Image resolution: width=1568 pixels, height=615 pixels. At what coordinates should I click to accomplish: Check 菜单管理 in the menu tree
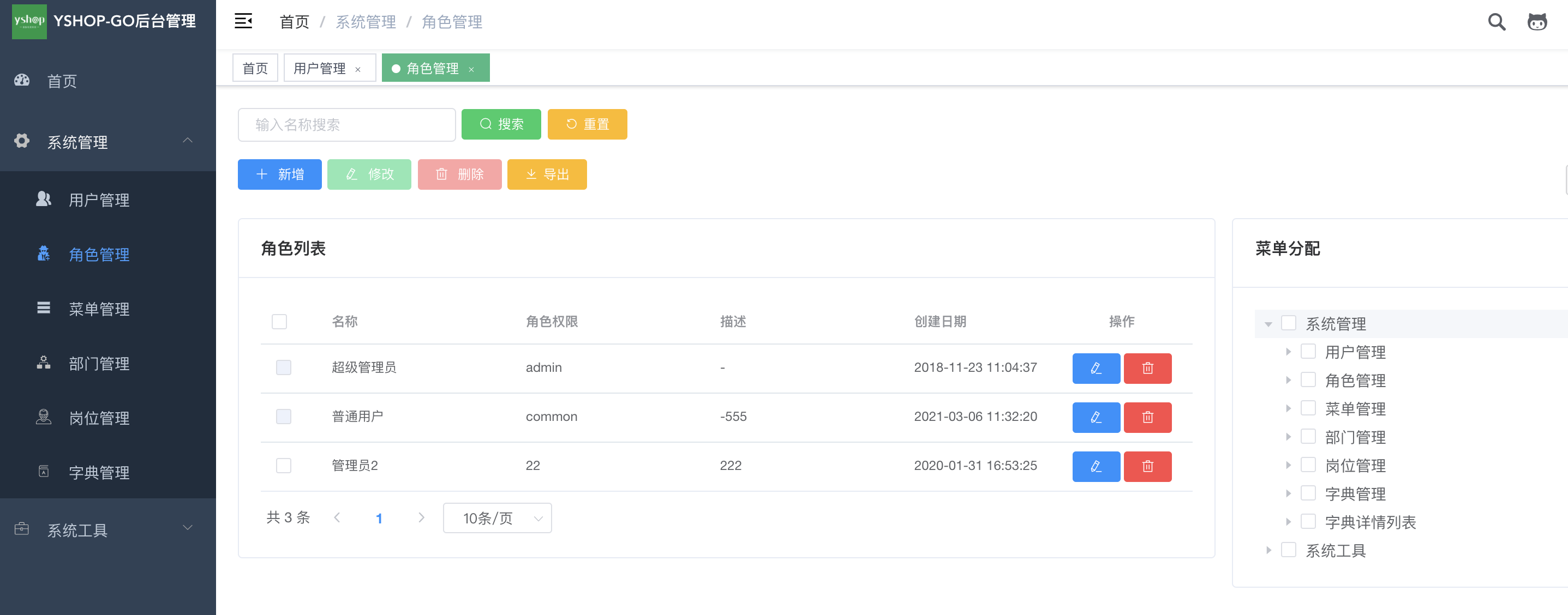tap(1307, 408)
